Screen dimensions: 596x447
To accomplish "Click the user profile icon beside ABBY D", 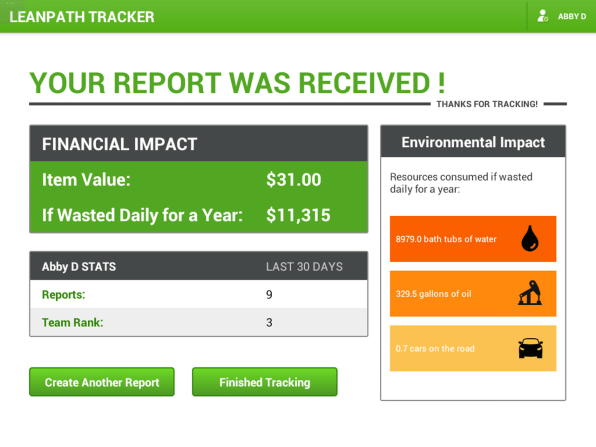I will (x=543, y=16).
